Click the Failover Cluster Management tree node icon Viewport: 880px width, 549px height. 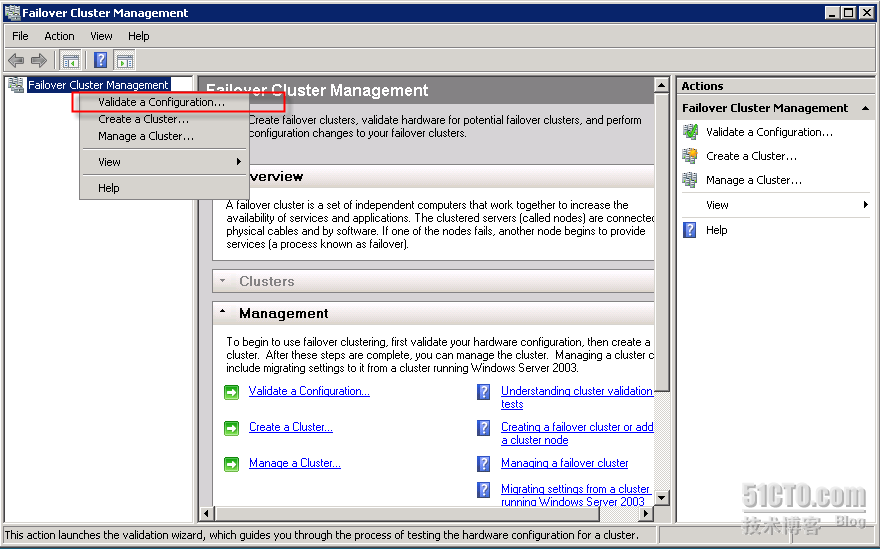16,85
